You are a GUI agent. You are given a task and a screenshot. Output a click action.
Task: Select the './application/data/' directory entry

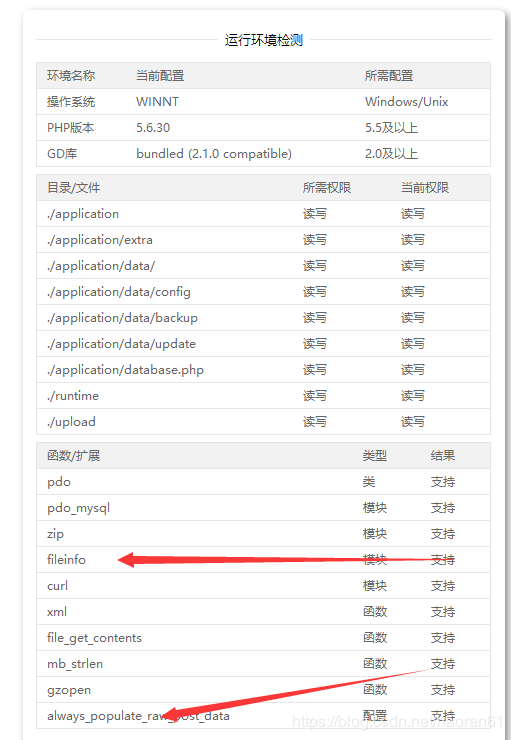[101, 266]
